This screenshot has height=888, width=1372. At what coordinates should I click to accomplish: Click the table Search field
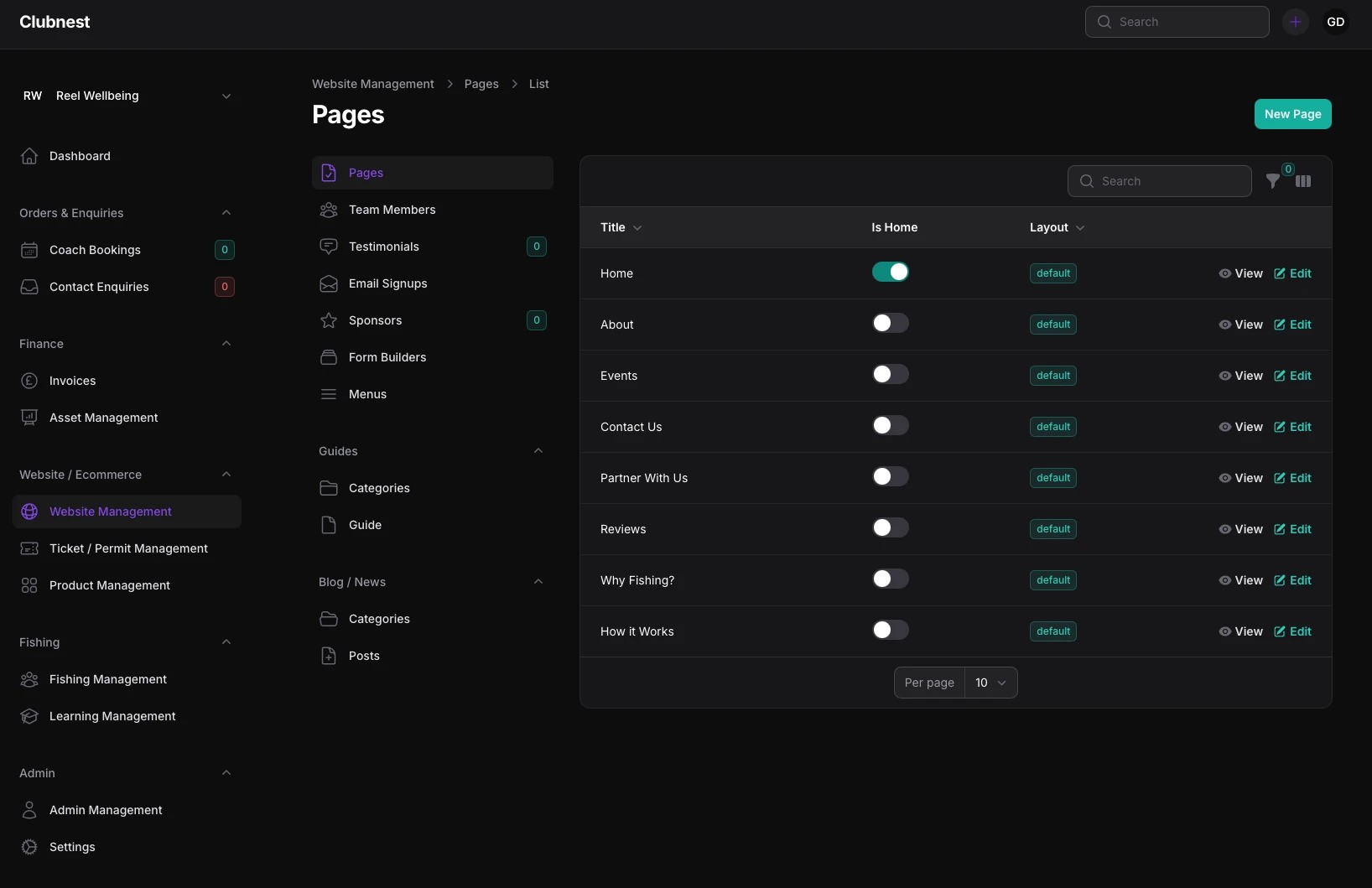pyautogui.click(x=1159, y=181)
